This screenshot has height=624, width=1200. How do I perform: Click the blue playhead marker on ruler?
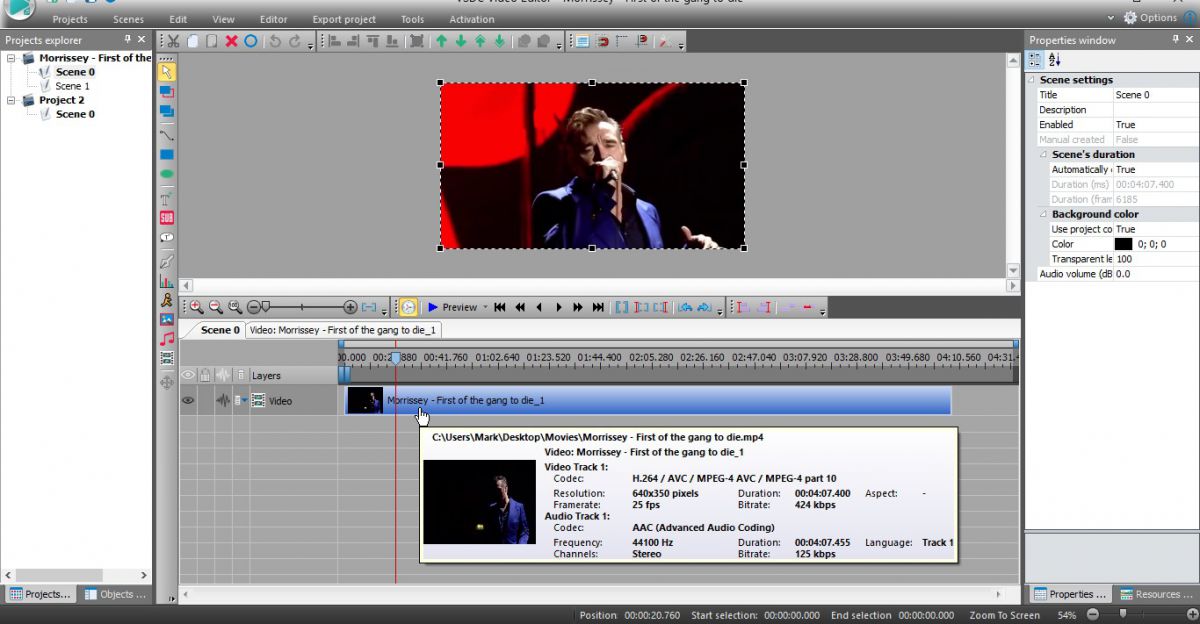point(395,358)
